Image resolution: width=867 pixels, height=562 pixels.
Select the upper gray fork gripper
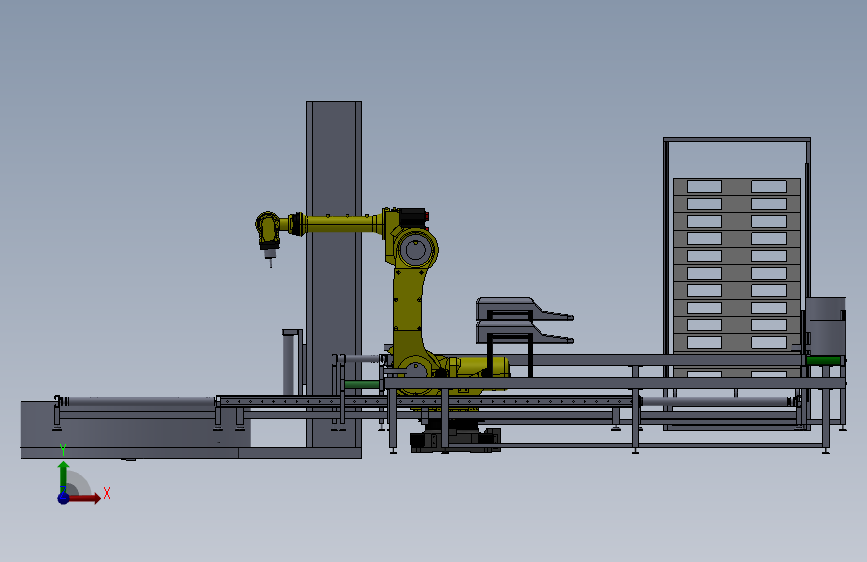pyautogui.click(x=524, y=309)
